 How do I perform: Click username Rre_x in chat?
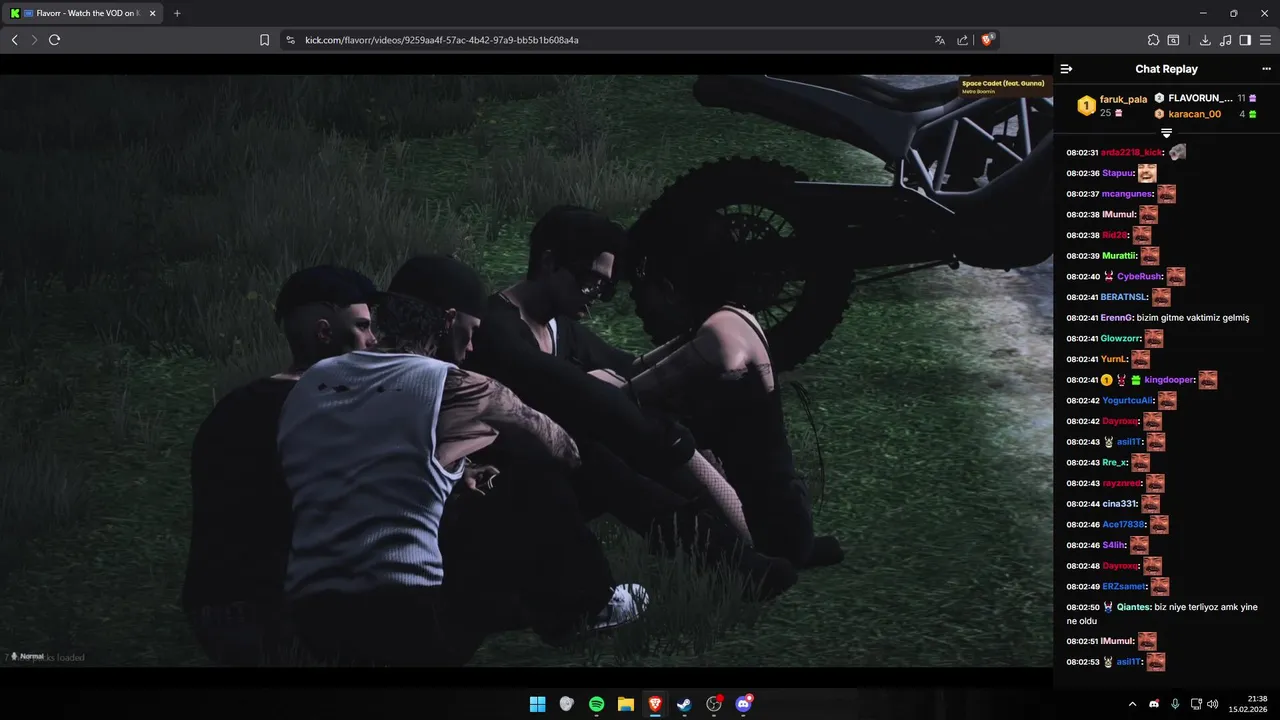point(1114,463)
